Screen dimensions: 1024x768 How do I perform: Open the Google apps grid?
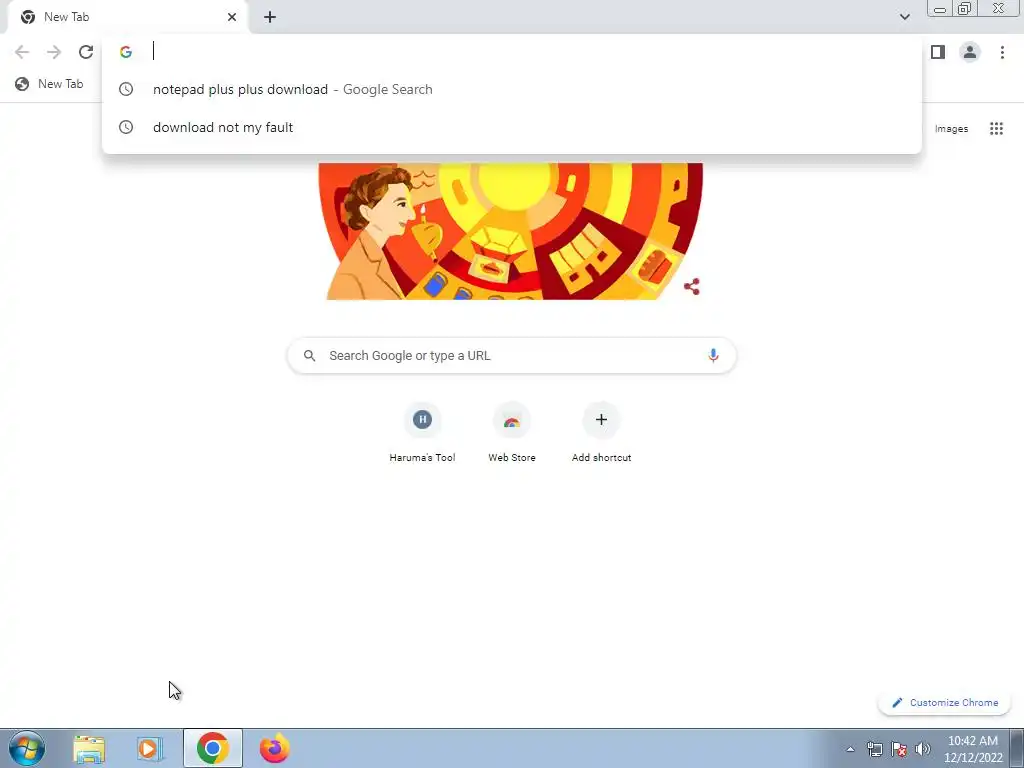996,129
